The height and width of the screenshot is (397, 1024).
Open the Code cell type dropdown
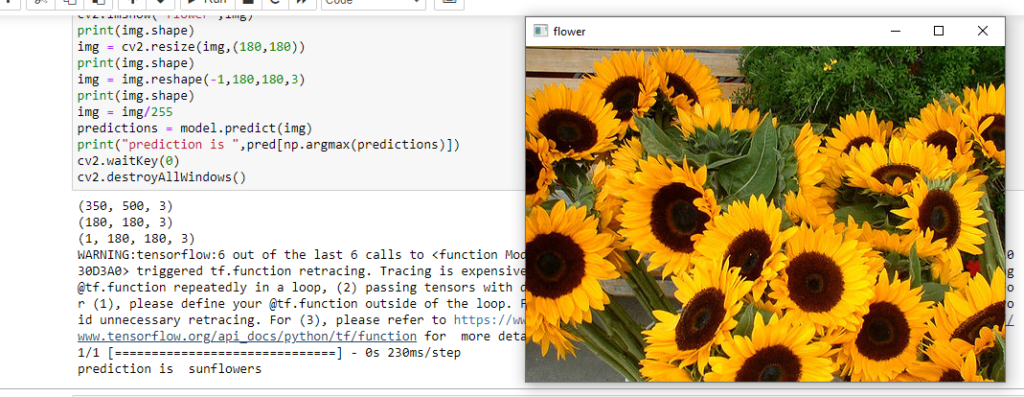374,3
